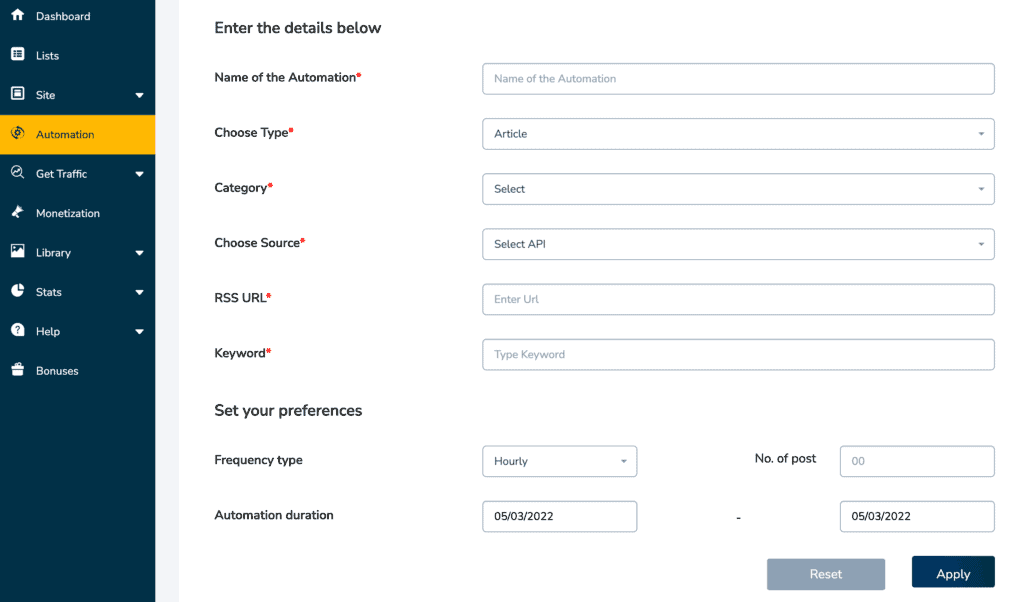Click the Get Traffic magnifier icon

pyautogui.click(x=17, y=173)
